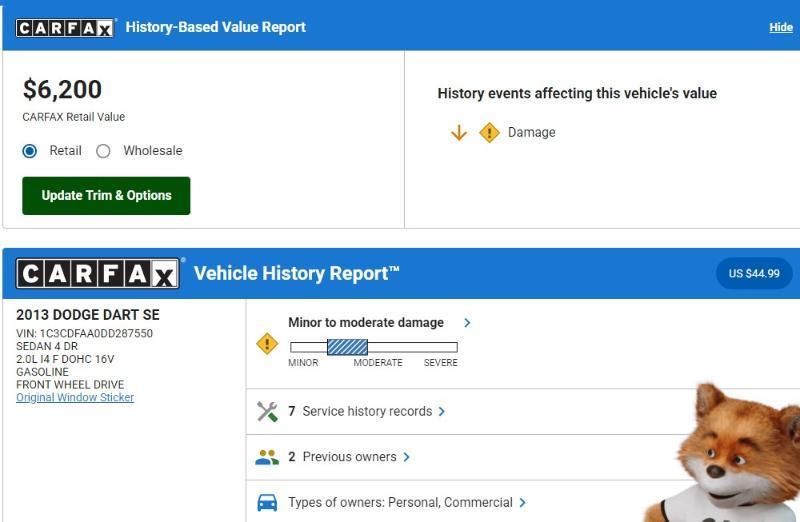This screenshot has height=522, width=800.
Task: Click the yellow warning diamond next to Damage
Action: pos(489,133)
